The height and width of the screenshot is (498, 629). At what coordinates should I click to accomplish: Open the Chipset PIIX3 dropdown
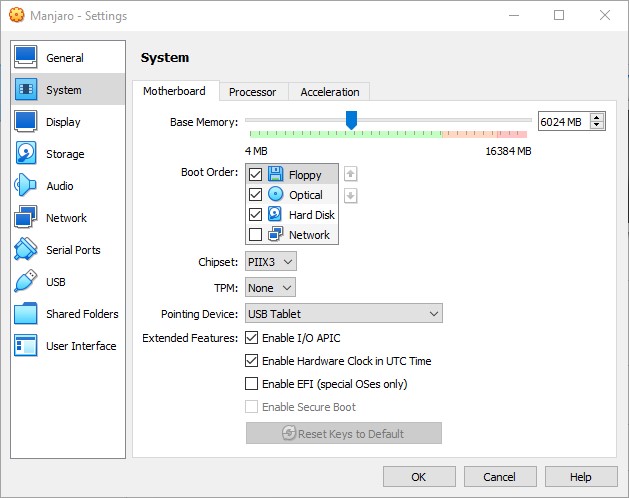point(271,262)
